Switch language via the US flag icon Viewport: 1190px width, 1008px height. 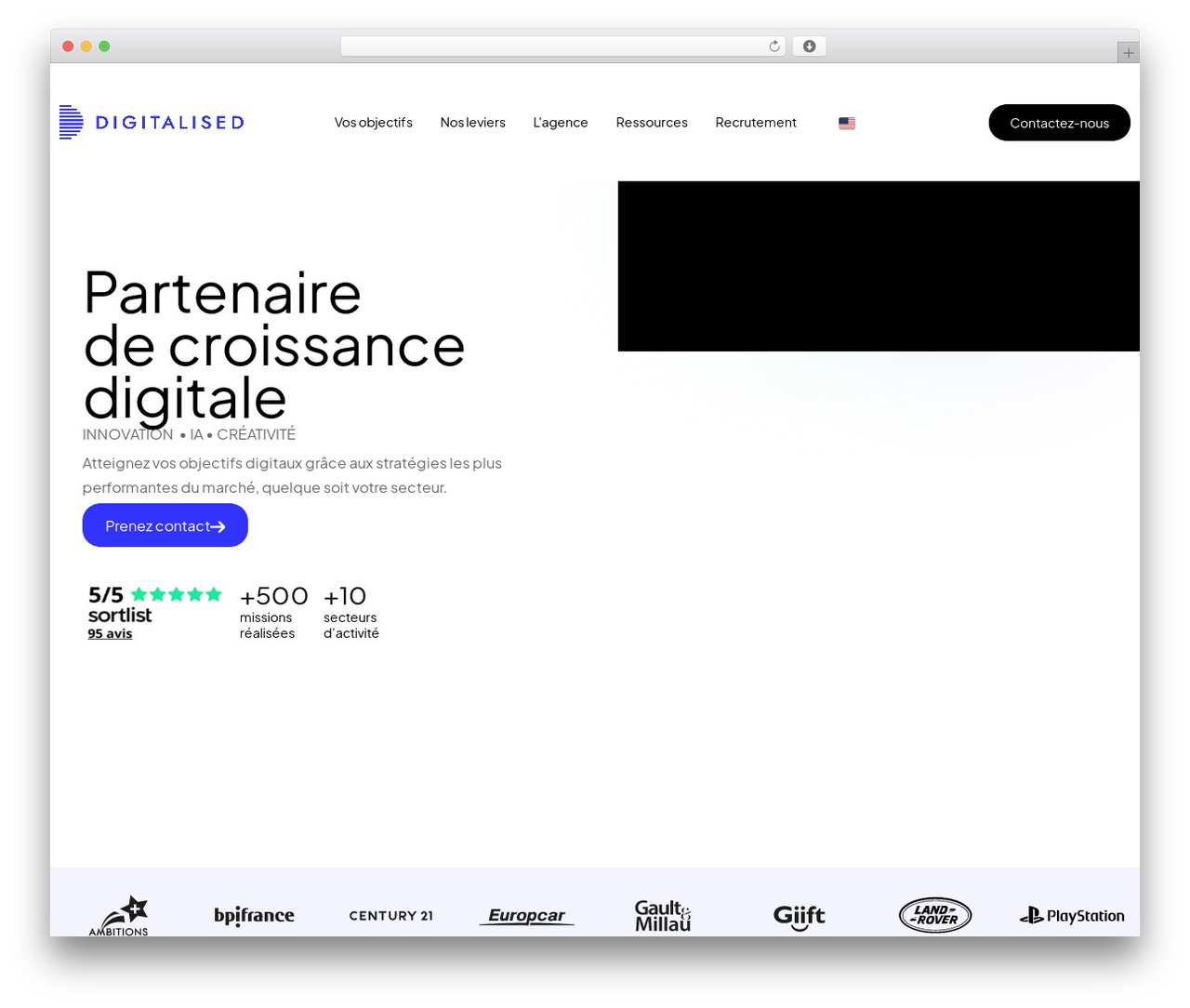point(847,123)
